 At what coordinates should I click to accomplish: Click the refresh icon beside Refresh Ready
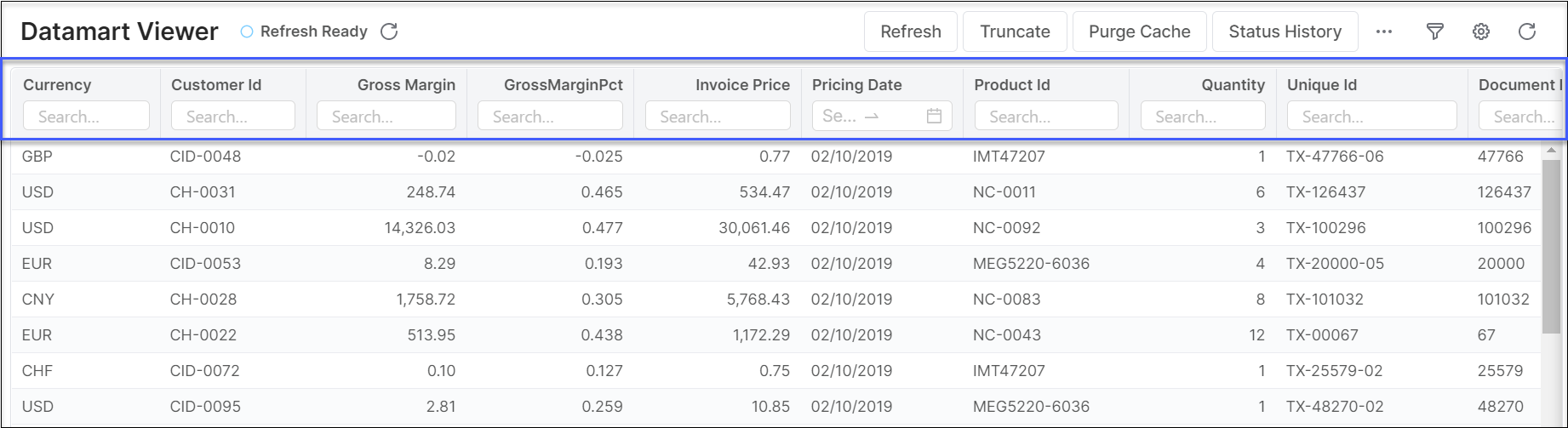[389, 31]
